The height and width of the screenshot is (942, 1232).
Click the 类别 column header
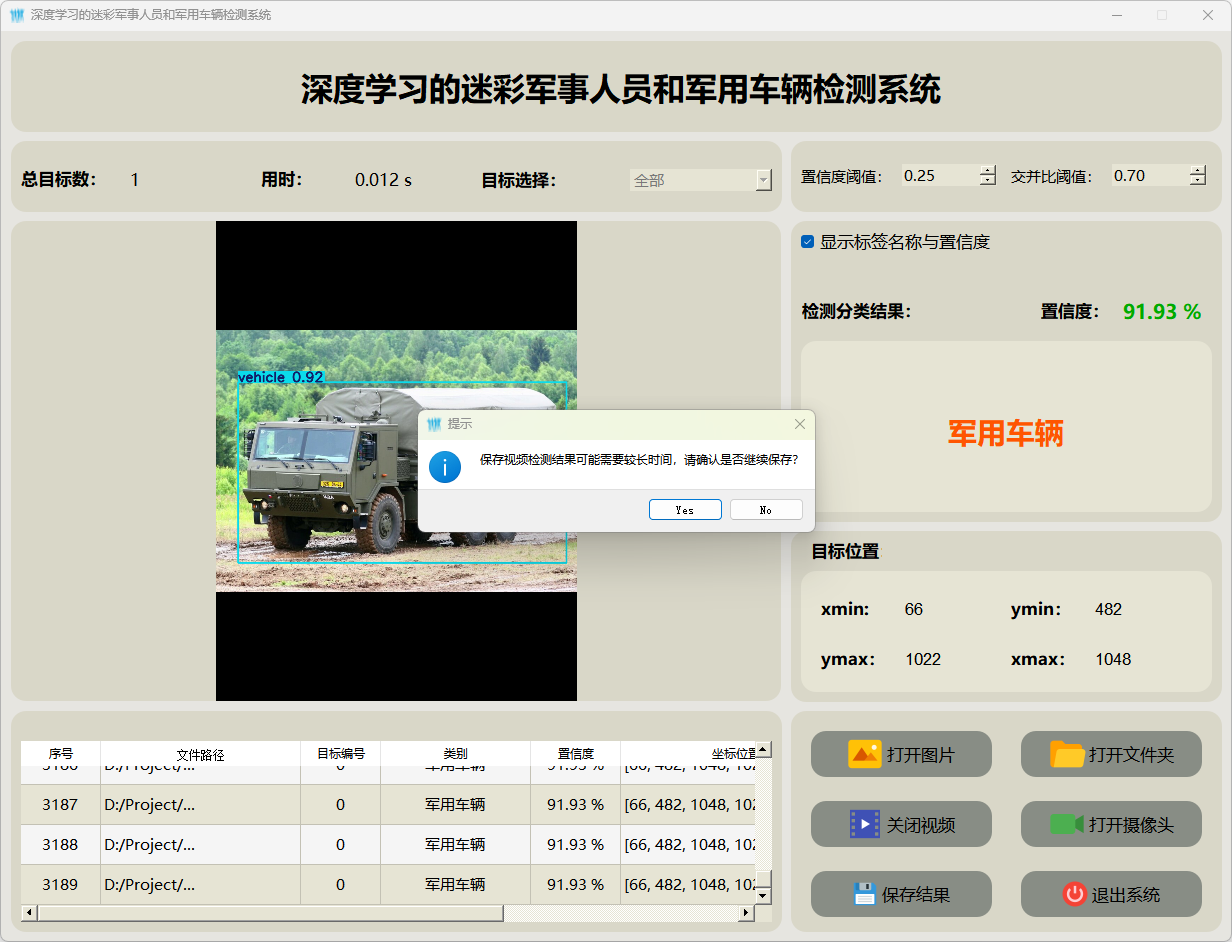click(455, 754)
